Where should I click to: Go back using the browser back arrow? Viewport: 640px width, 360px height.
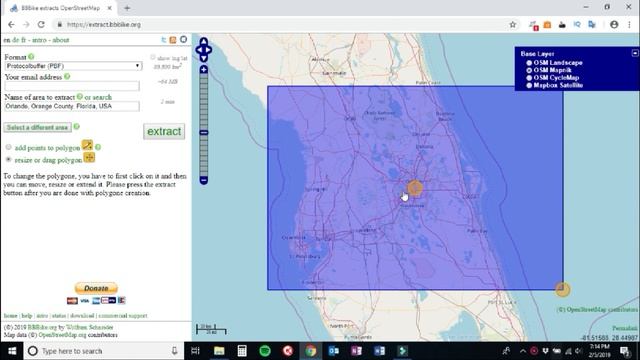(x=11, y=24)
